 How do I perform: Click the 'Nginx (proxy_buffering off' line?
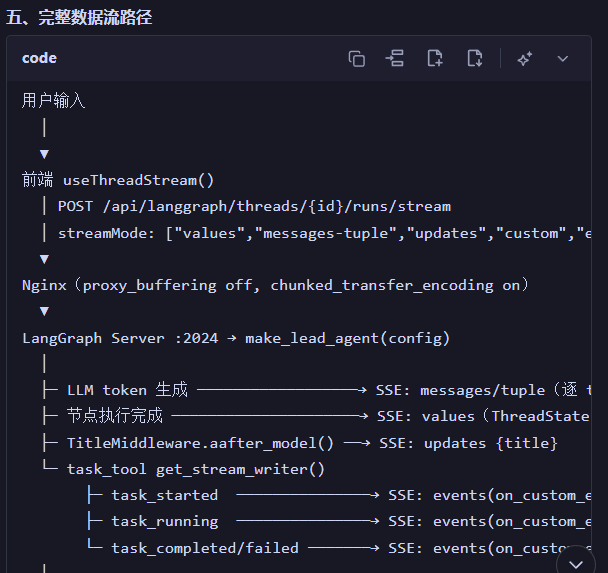(x=275, y=285)
